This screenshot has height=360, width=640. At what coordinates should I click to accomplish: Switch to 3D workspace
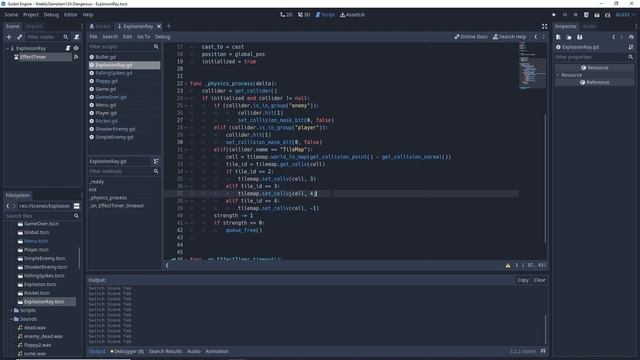tap(304, 15)
